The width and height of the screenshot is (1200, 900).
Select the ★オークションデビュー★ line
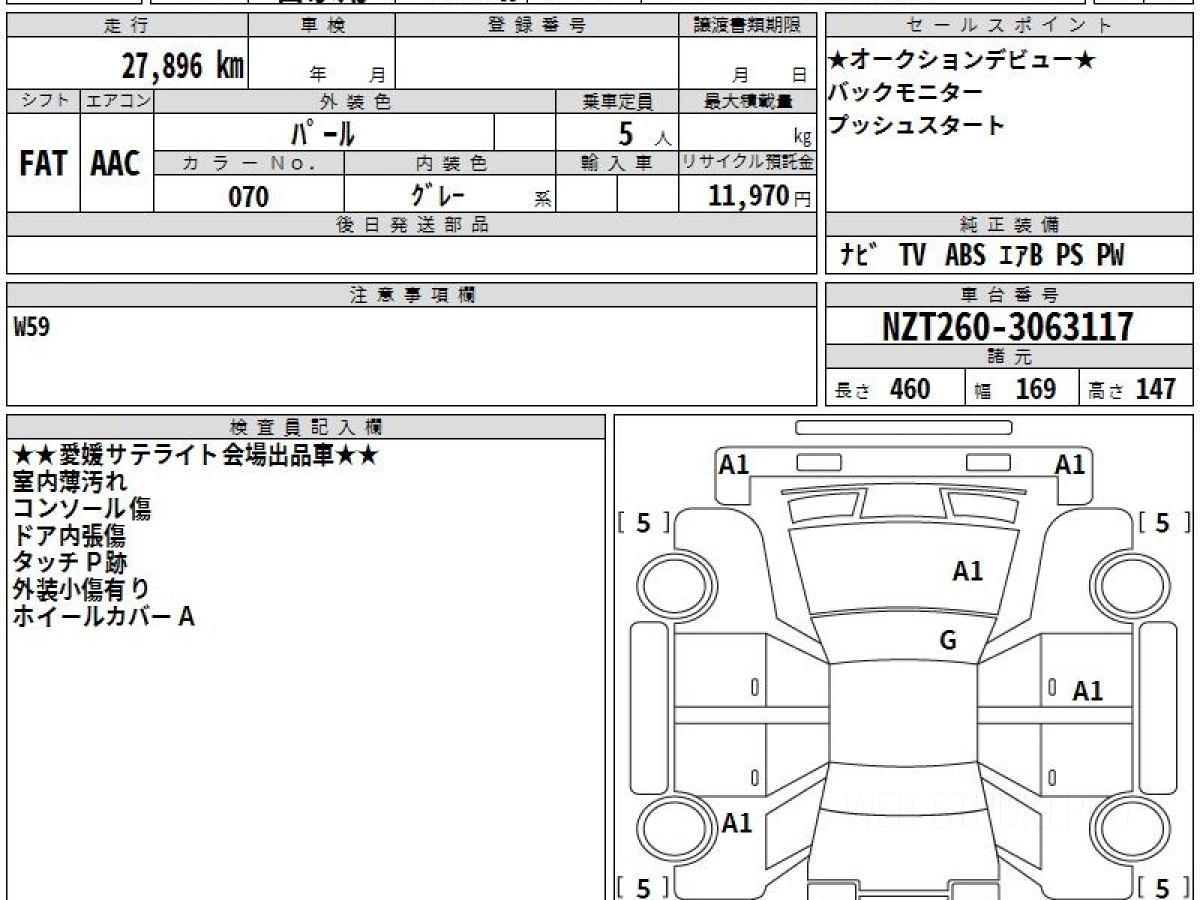tap(962, 60)
